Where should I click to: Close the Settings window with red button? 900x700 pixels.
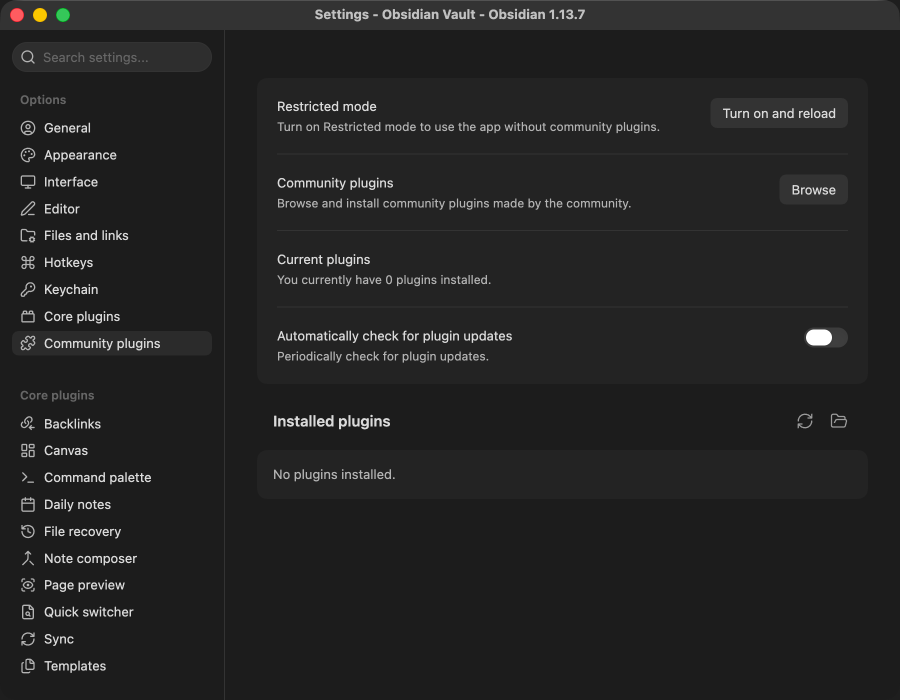tap(17, 15)
